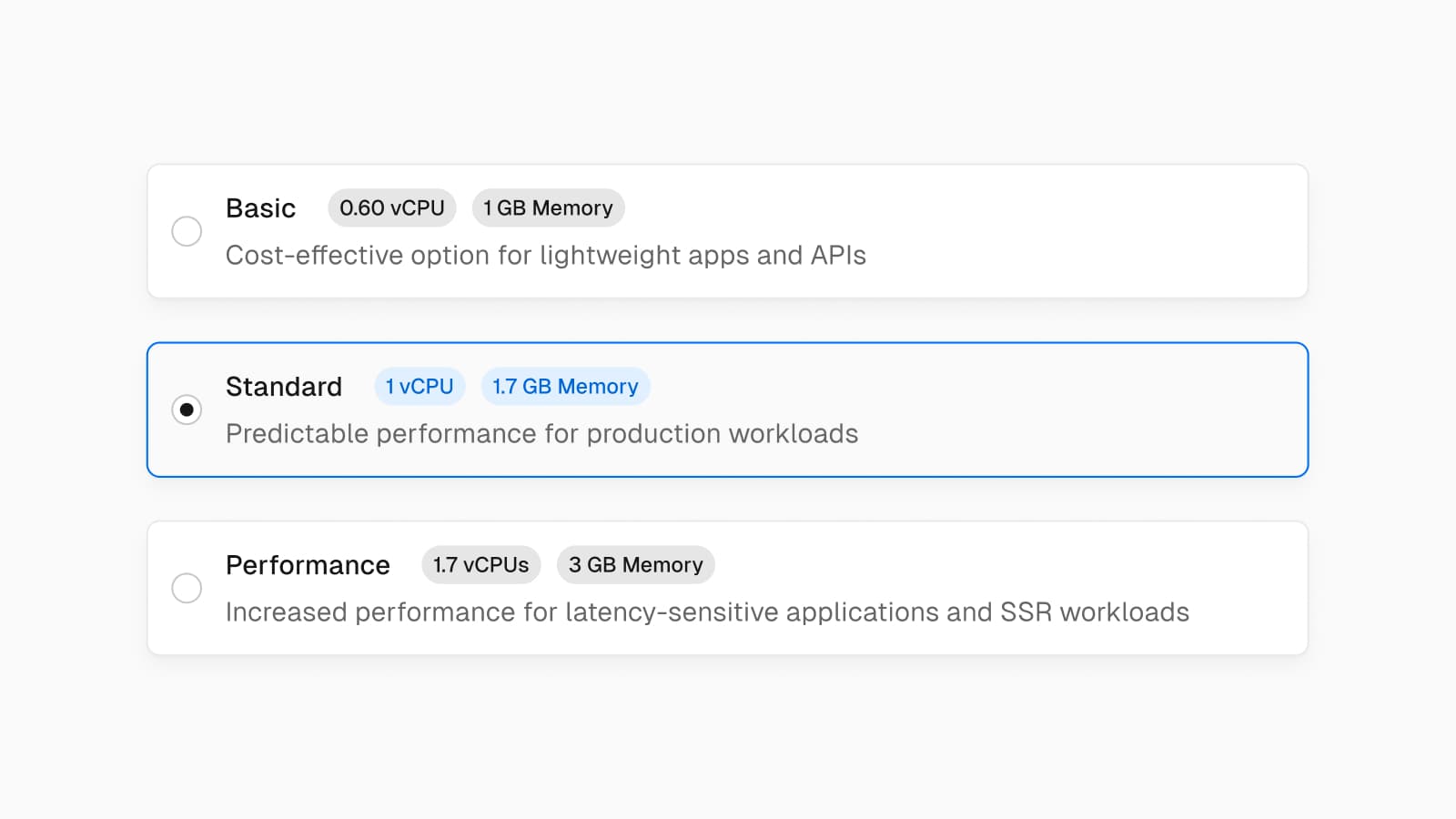Click the 1 GB Memory badge

548,208
